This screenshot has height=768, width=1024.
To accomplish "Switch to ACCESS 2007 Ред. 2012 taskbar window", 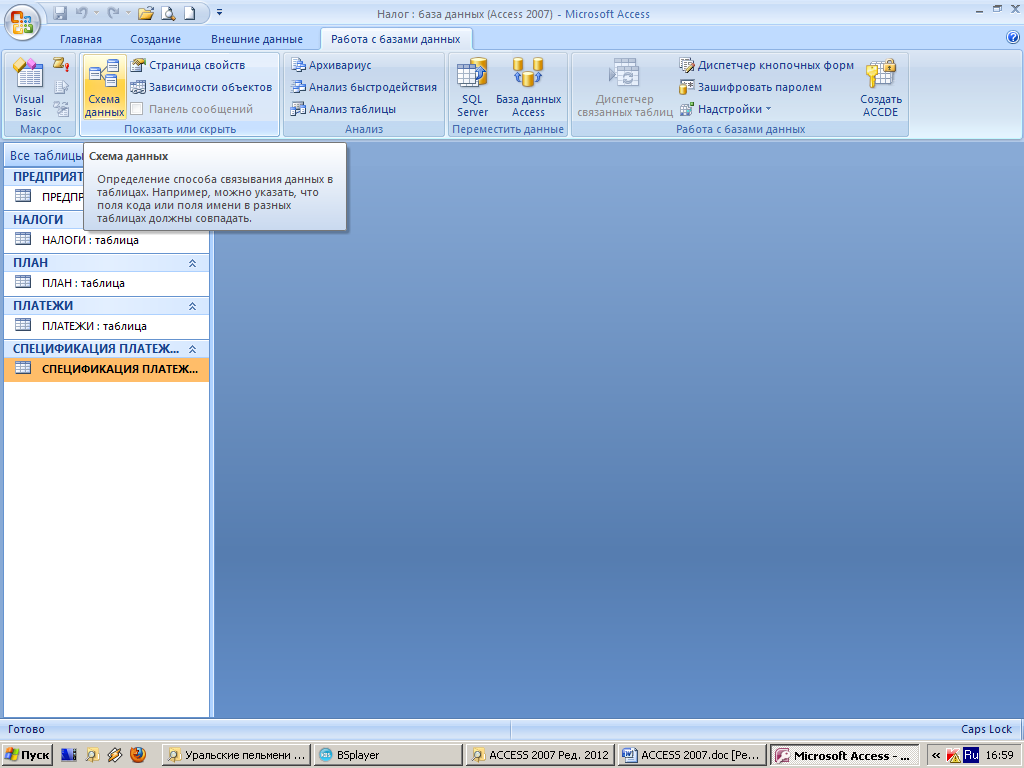I will [541, 755].
